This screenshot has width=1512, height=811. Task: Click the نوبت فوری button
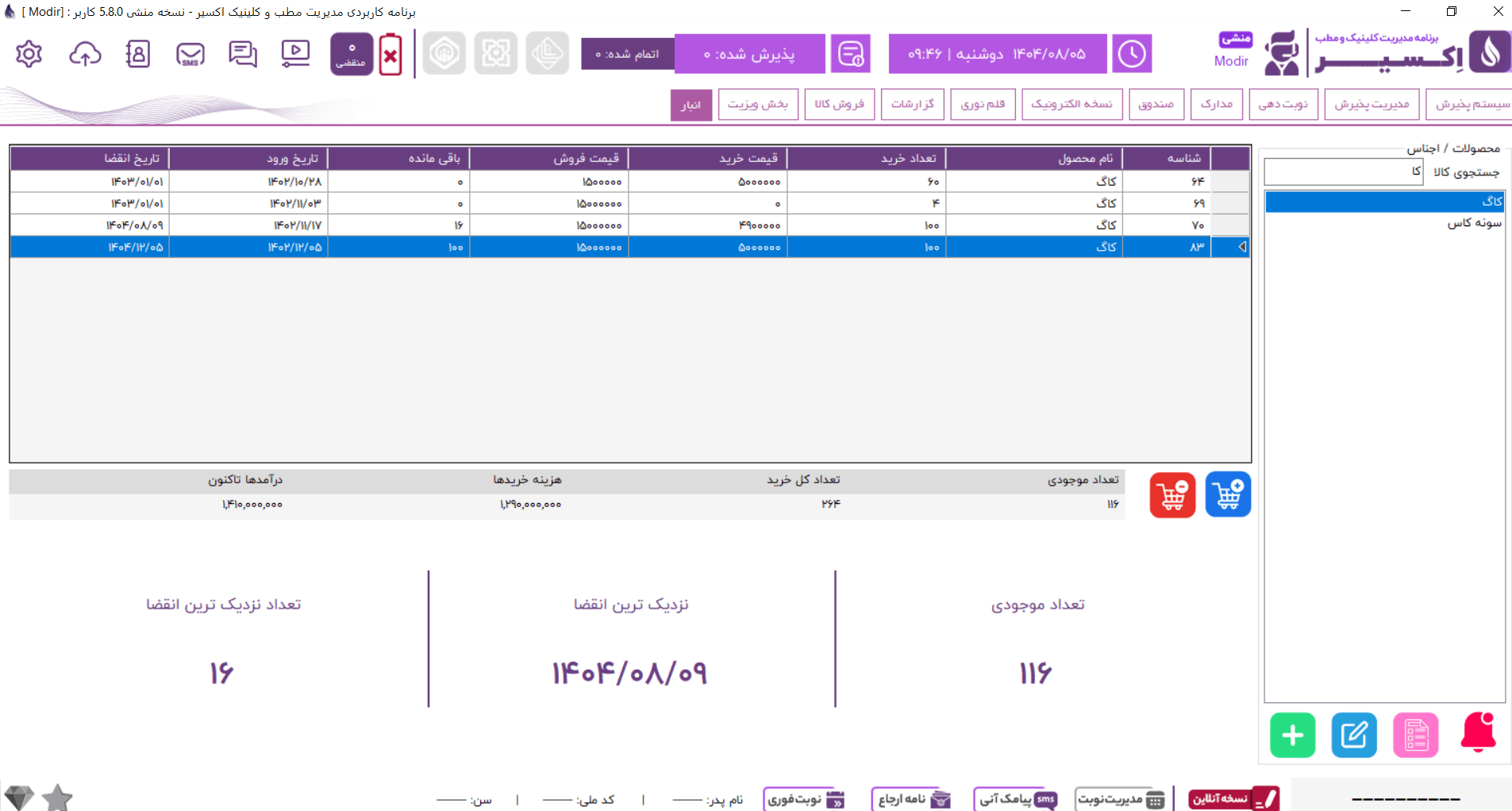tap(805, 798)
